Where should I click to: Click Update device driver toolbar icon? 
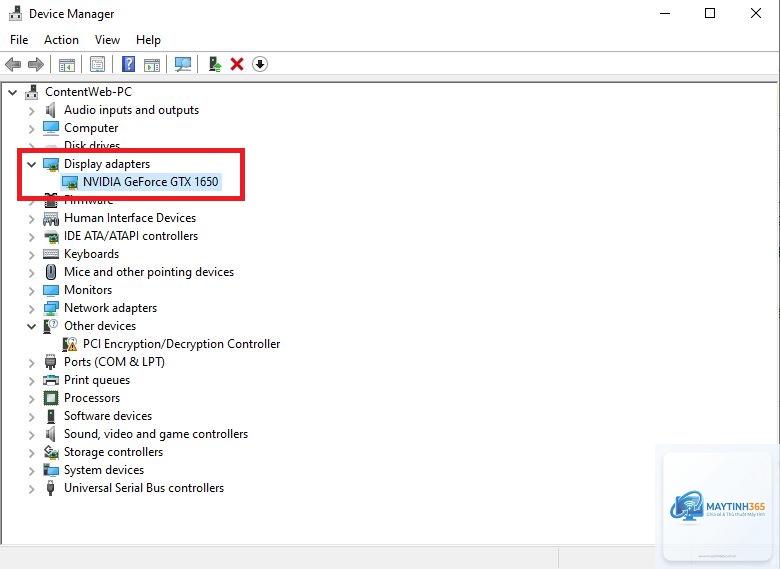click(x=215, y=64)
